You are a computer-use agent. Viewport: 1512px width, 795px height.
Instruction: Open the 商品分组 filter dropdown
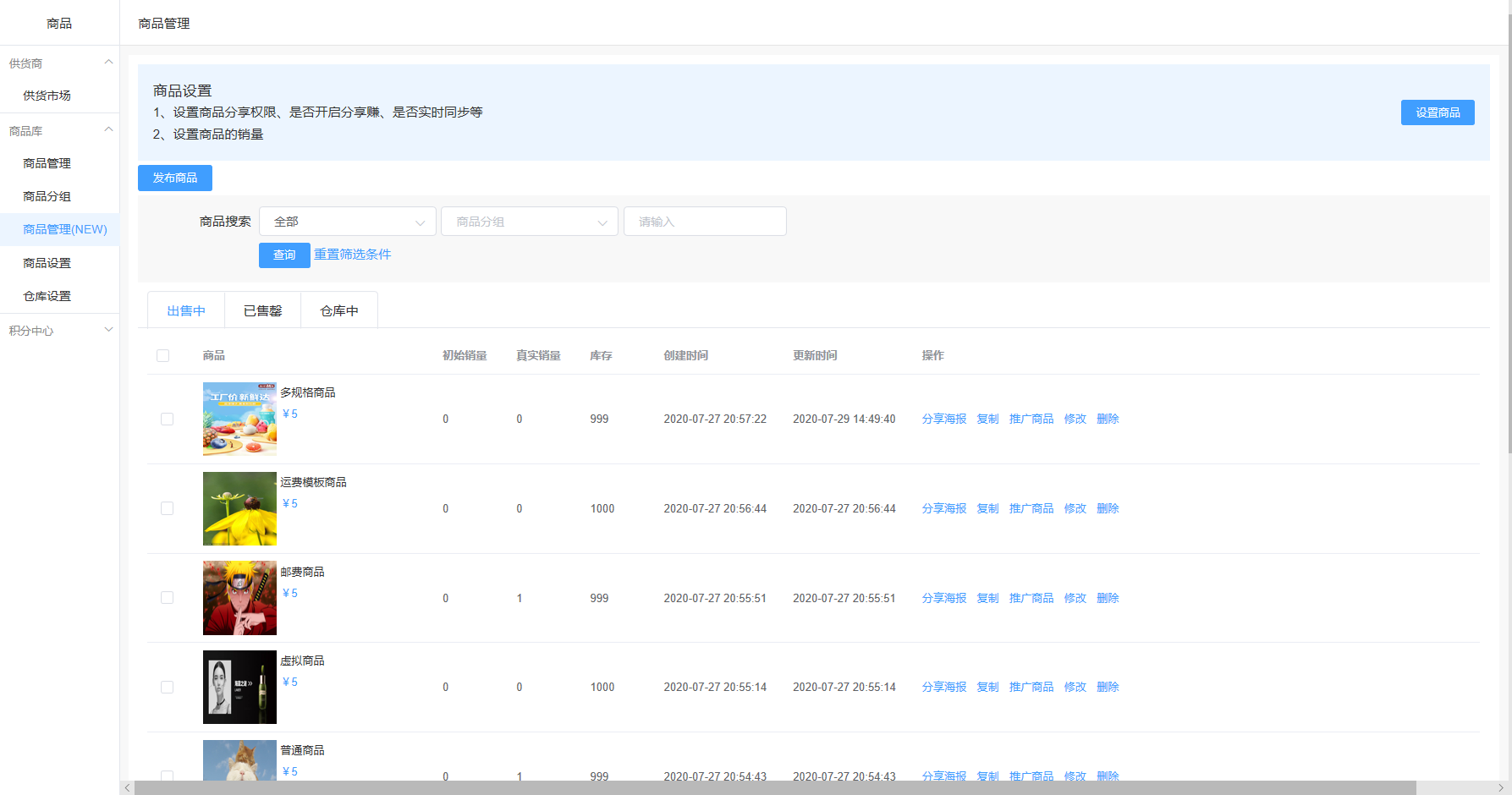click(x=530, y=222)
